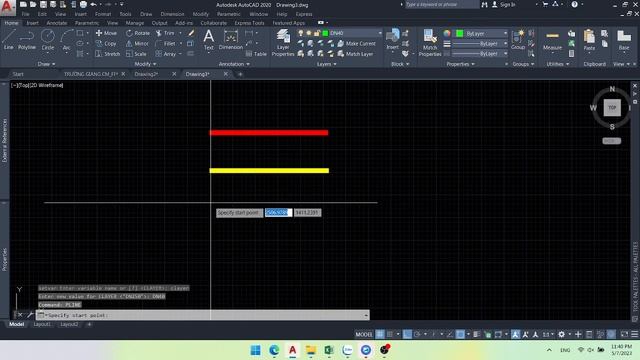Select the Polyline tool
The height and width of the screenshot is (360, 640).
point(27,40)
